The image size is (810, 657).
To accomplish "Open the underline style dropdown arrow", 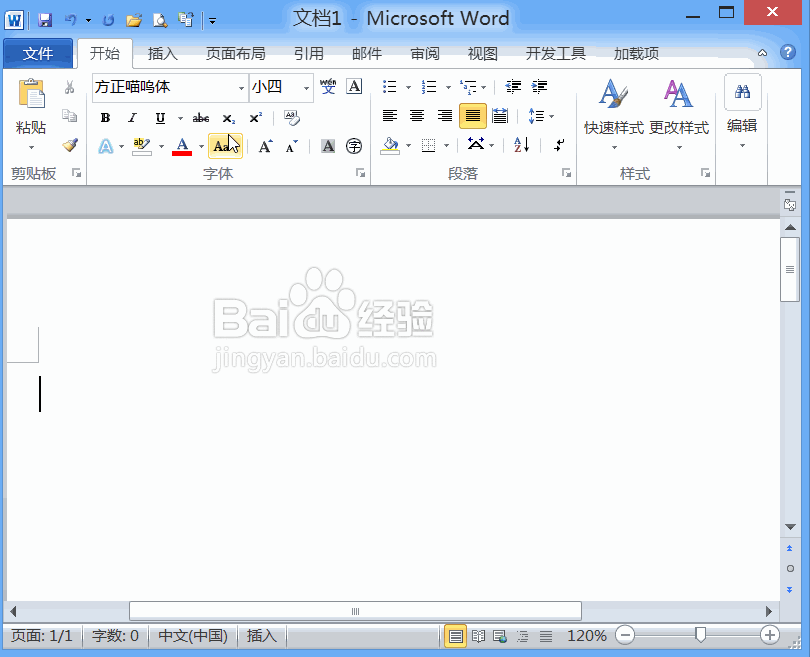I will coord(180,118).
